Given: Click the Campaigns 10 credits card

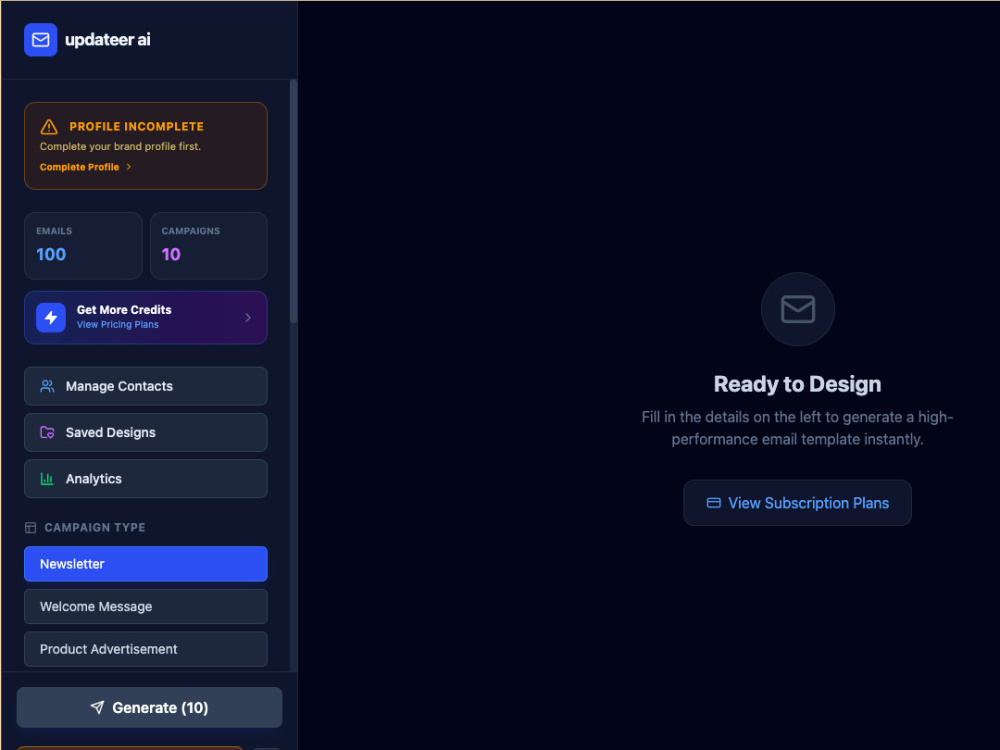Looking at the screenshot, I should click(209, 246).
